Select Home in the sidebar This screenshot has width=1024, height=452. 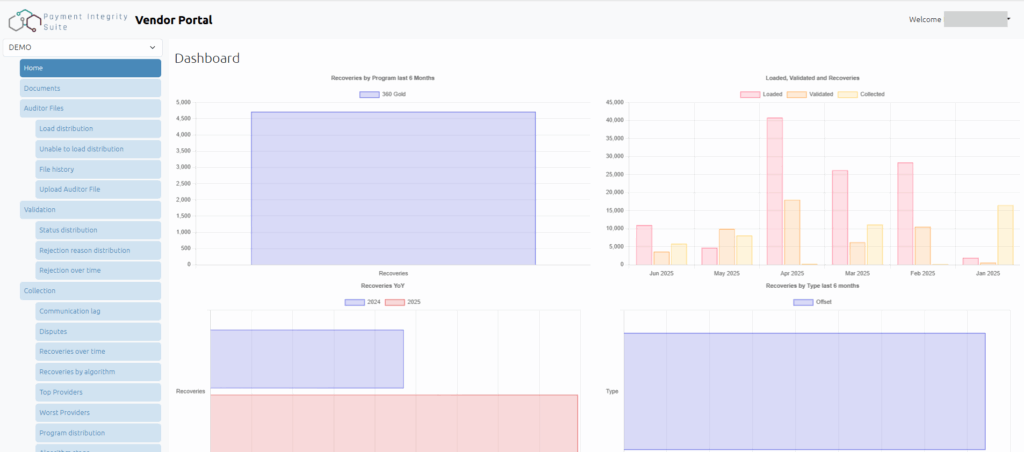[90, 68]
